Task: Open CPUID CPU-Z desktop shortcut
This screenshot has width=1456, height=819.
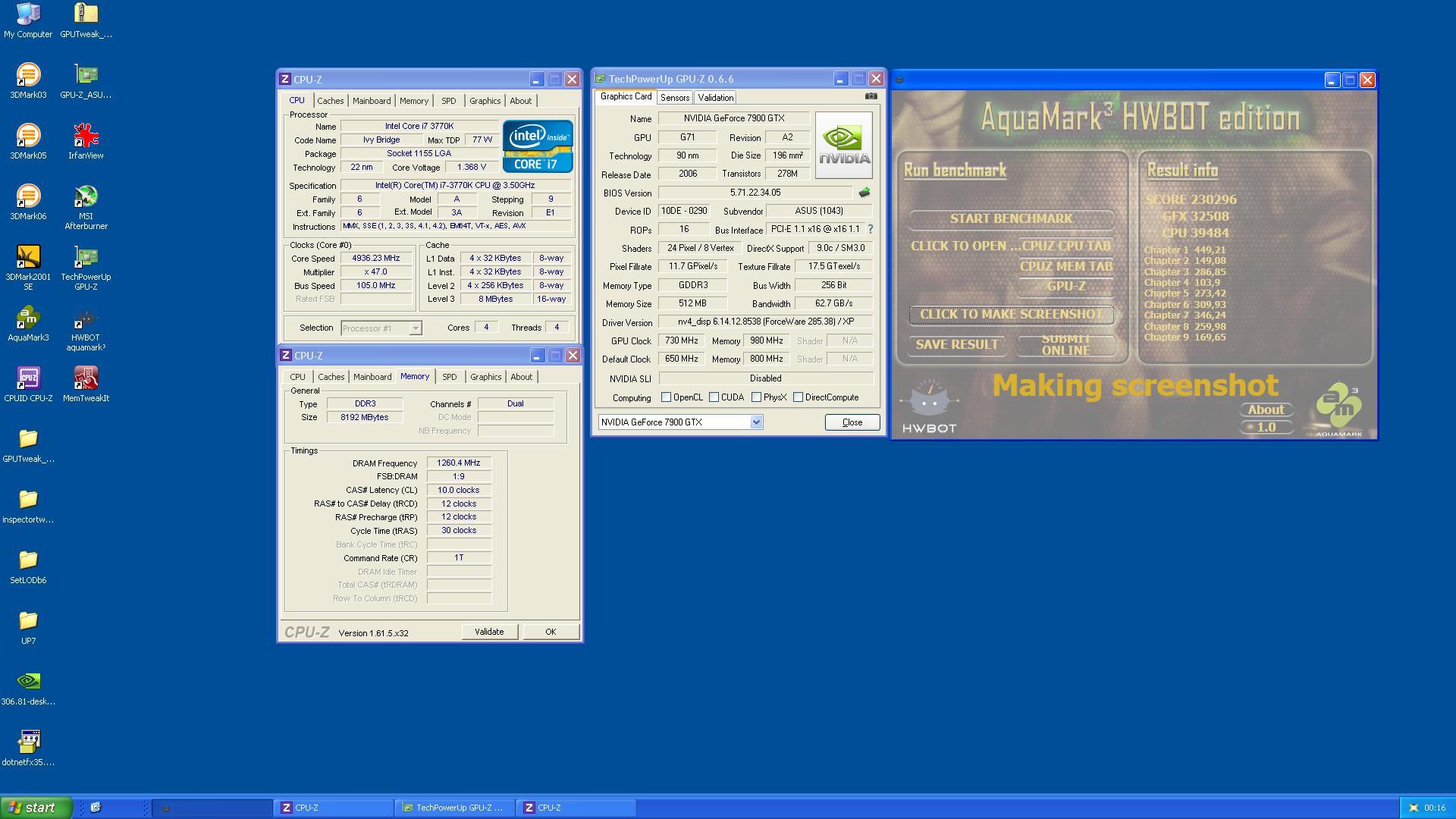Action: [x=28, y=384]
